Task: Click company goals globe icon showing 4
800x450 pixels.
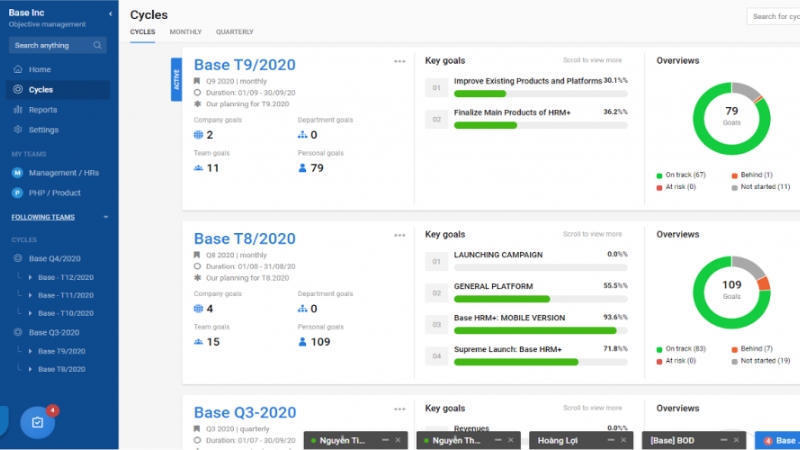Action: pos(198,309)
